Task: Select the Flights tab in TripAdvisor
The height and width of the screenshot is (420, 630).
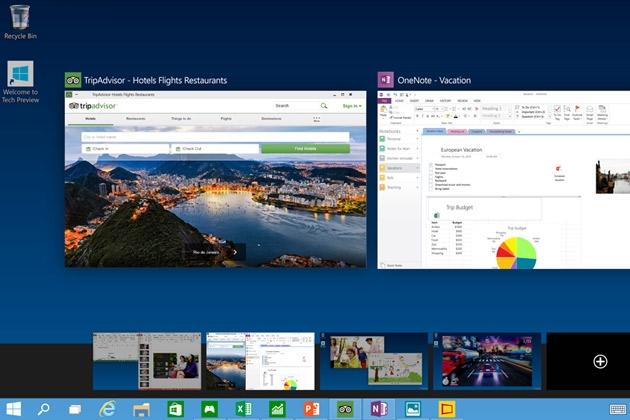Action: 226,119
